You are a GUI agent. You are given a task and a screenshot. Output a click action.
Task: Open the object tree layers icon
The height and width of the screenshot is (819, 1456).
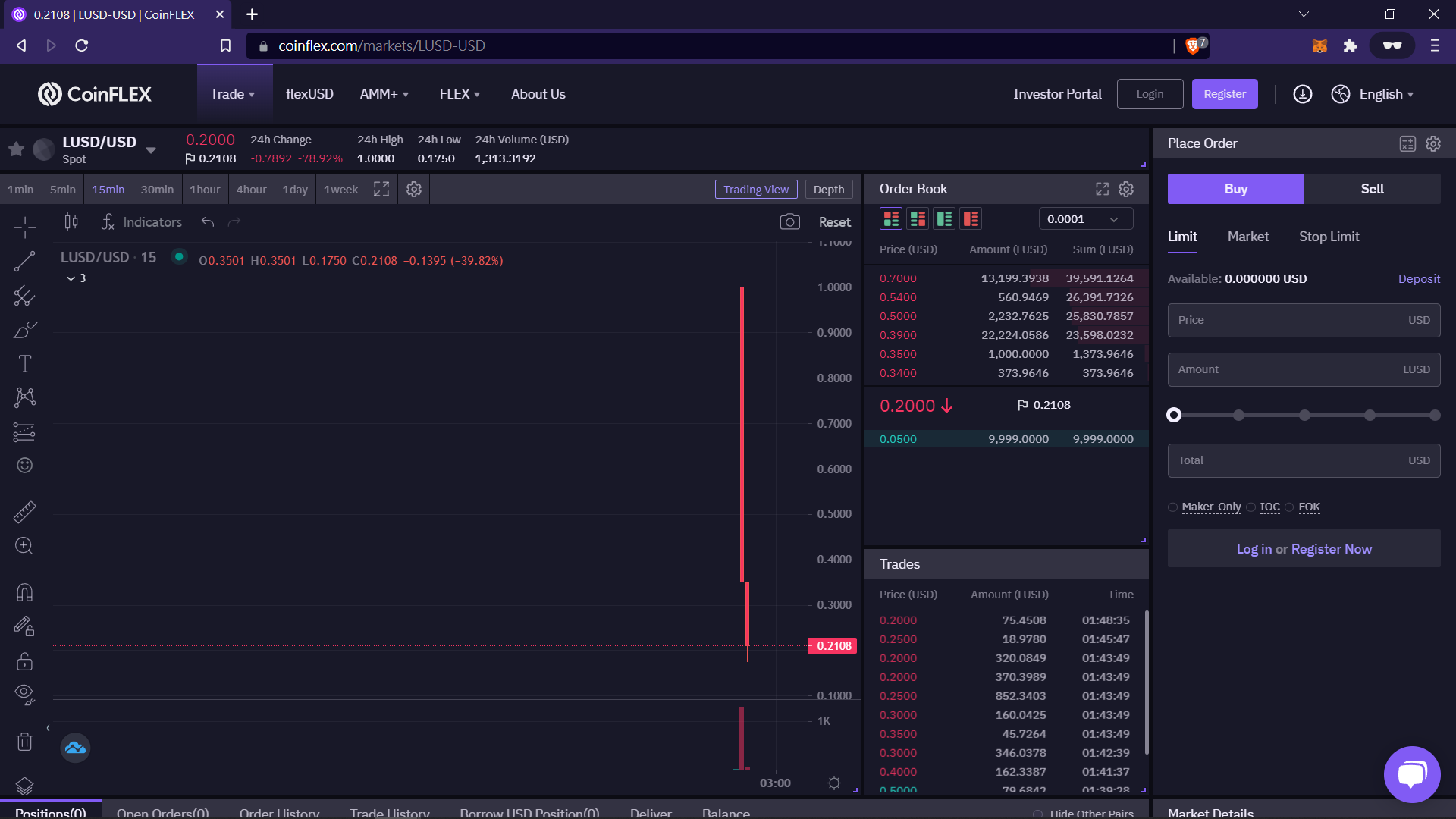(24, 786)
